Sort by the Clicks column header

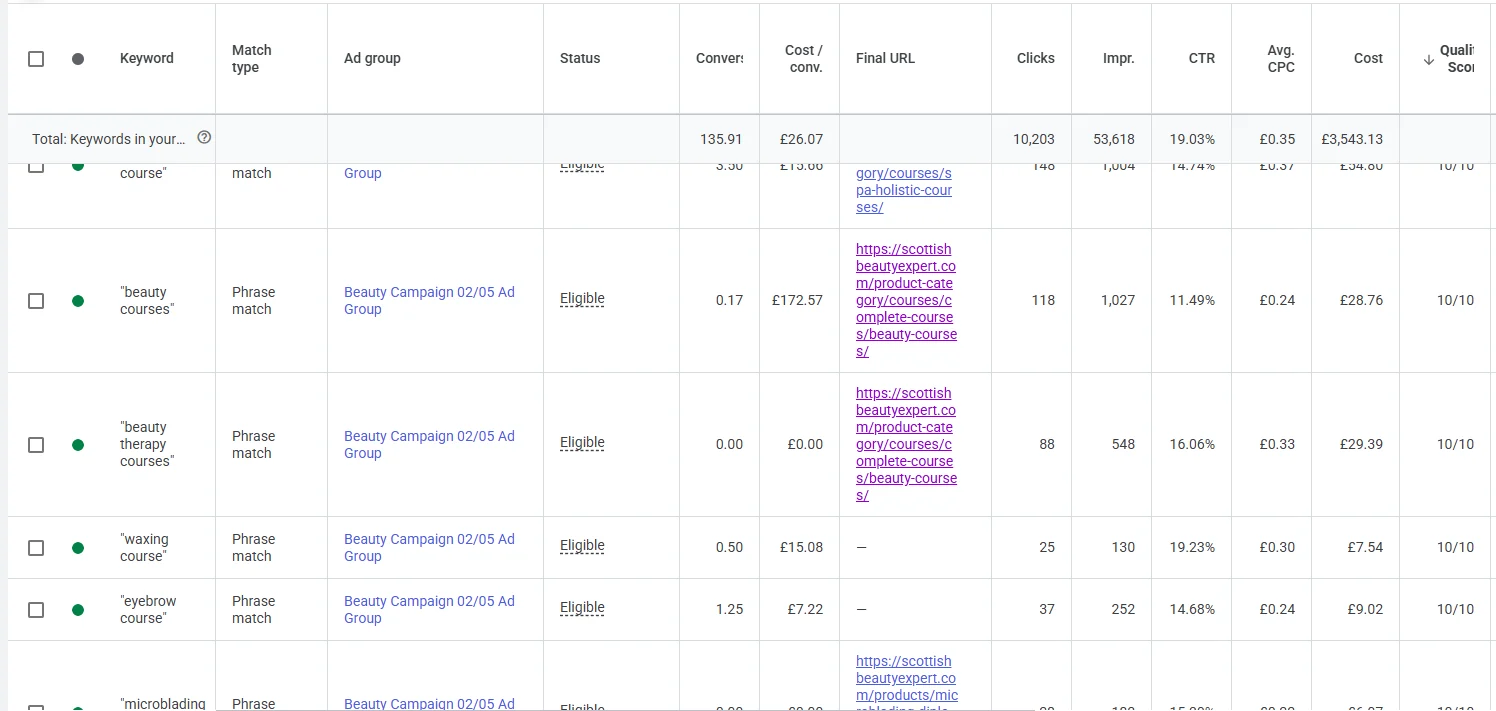click(x=1036, y=58)
